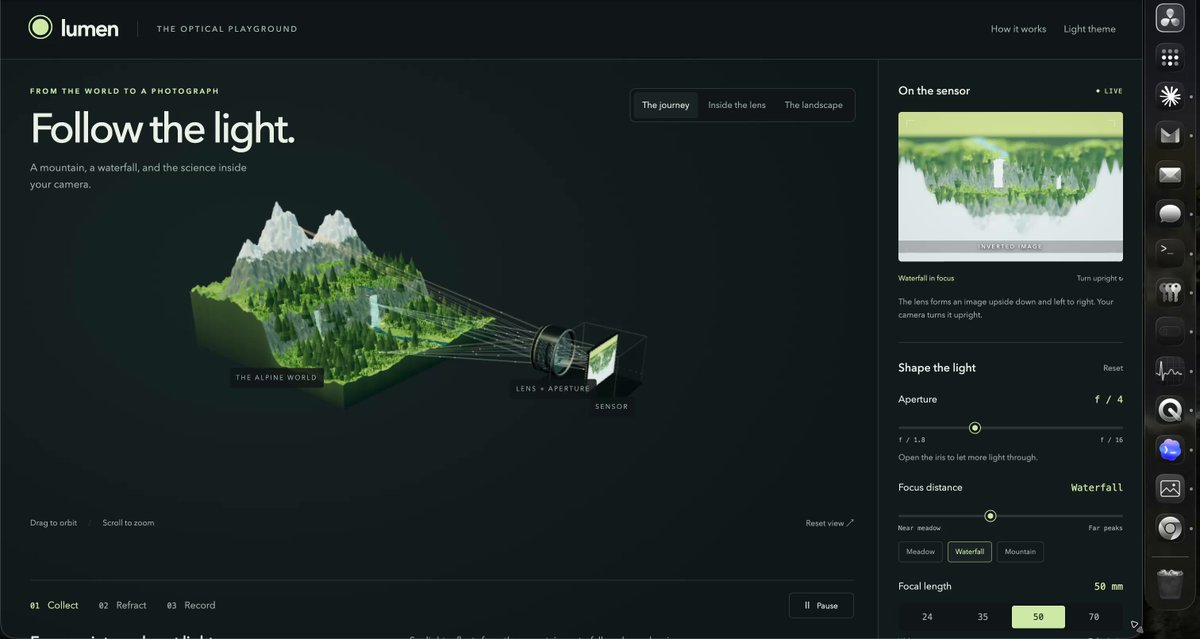
Task: Open the Mail envelope app in dock
Action: [1170, 175]
